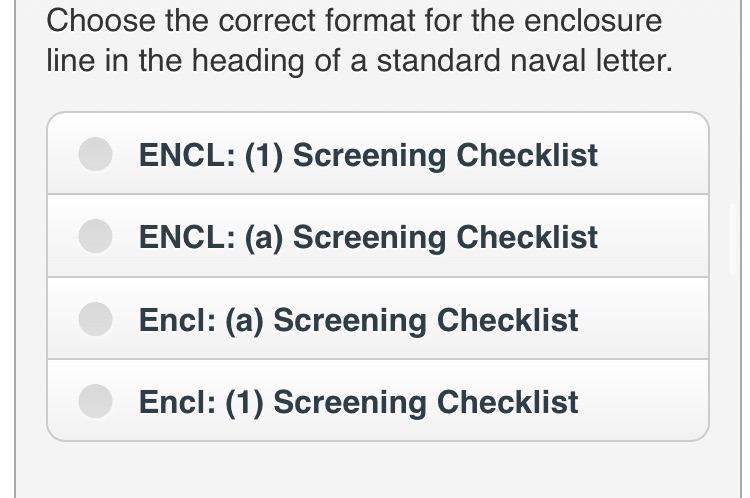
Task: Select radio button for 'ENCL: (1) Screening Checklist'
Action: point(95,154)
